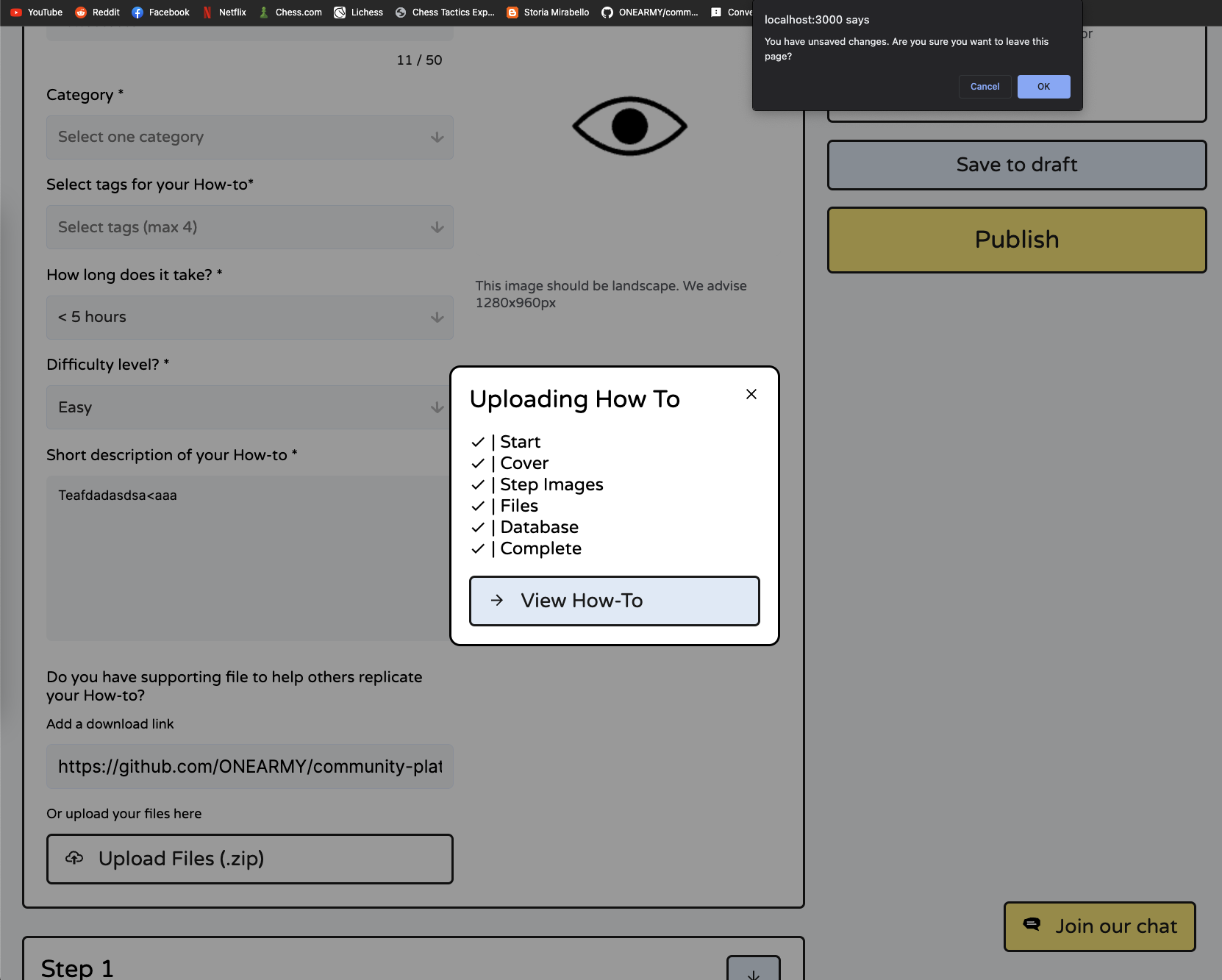Click Upload Files (.zip) button
This screenshot has height=980, width=1222.
pyautogui.click(x=250, y=859)
